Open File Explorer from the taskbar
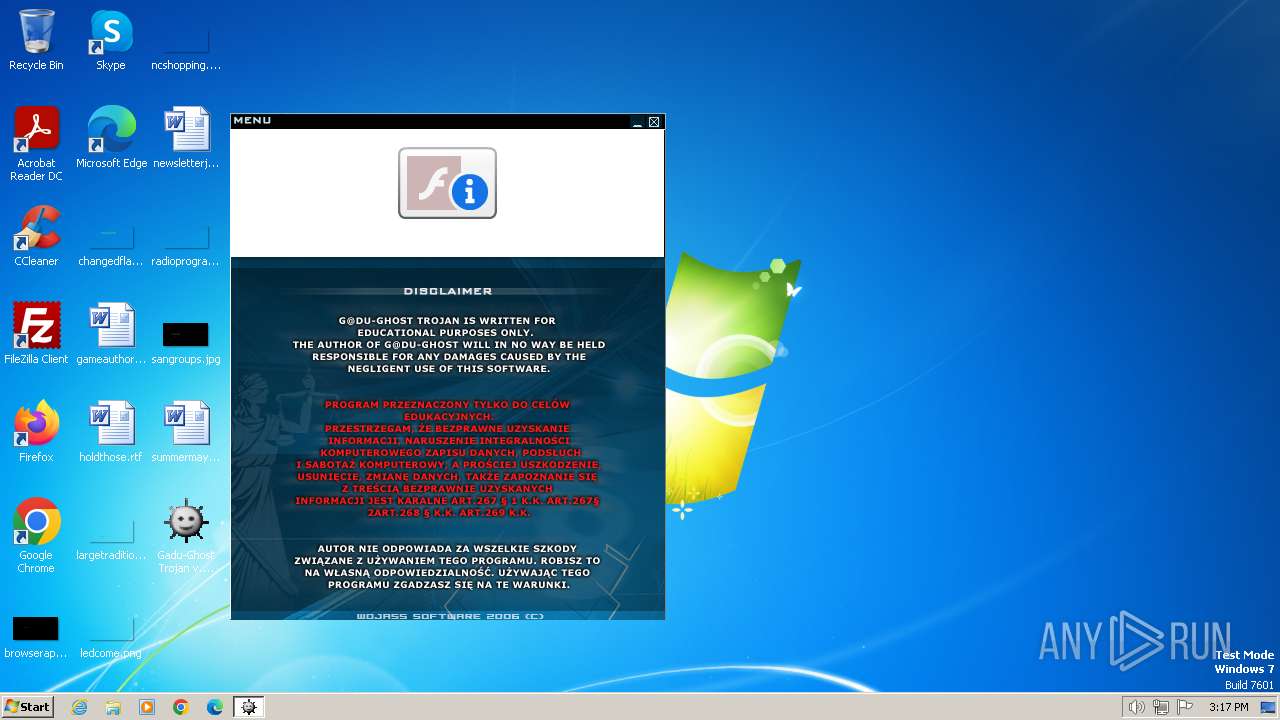Image resolution: width=1280 pixels, height=720 pixels. click(x=113, y=707)
